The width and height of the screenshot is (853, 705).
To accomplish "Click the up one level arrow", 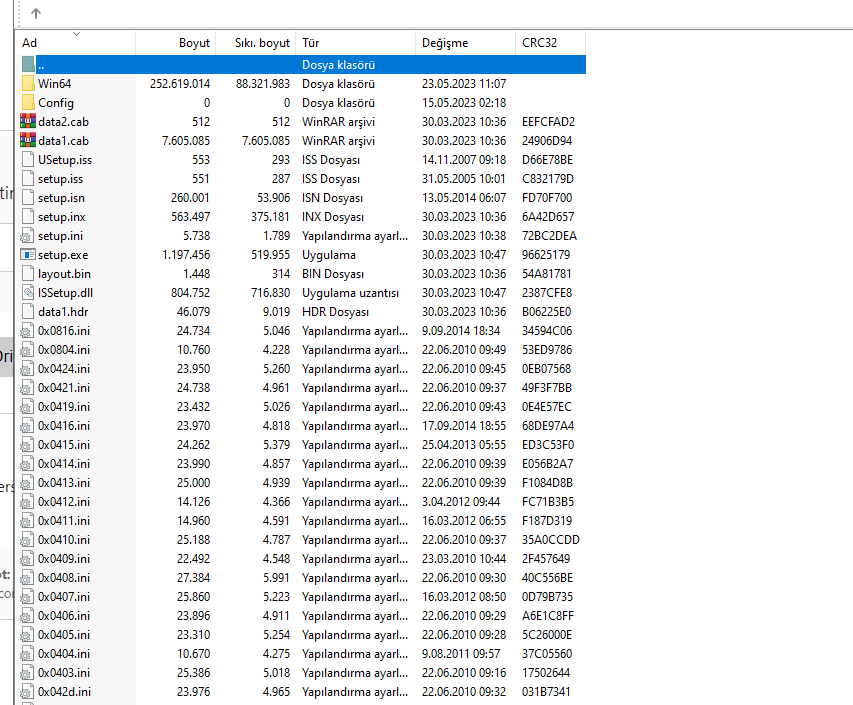I will pyautogui.click(x=36, y=13).
